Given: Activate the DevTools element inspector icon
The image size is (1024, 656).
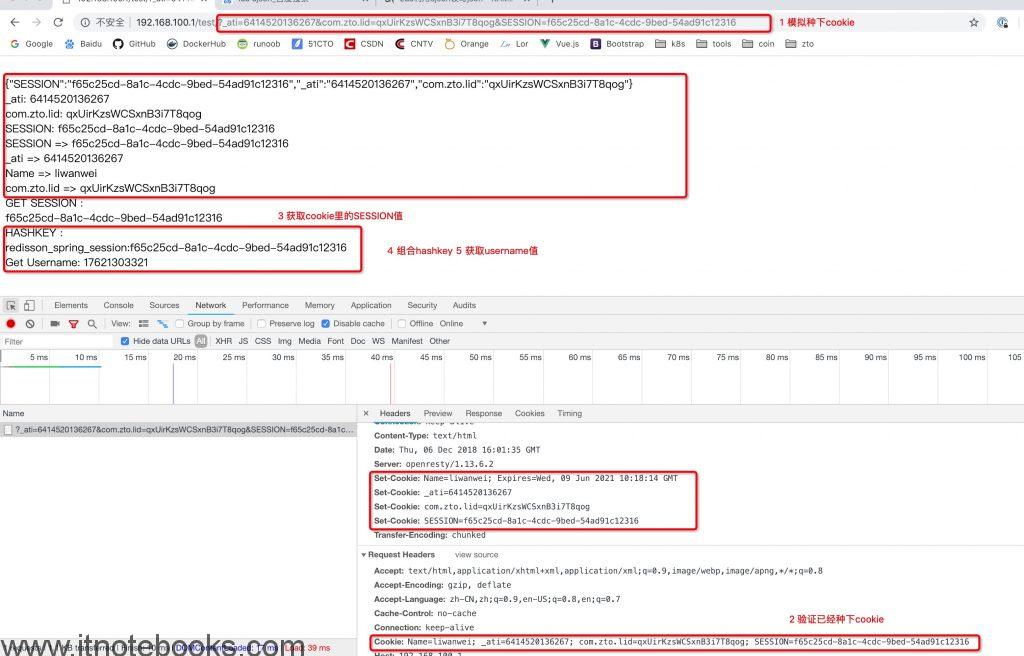Looking at the screenshot, I should (11, 305).
